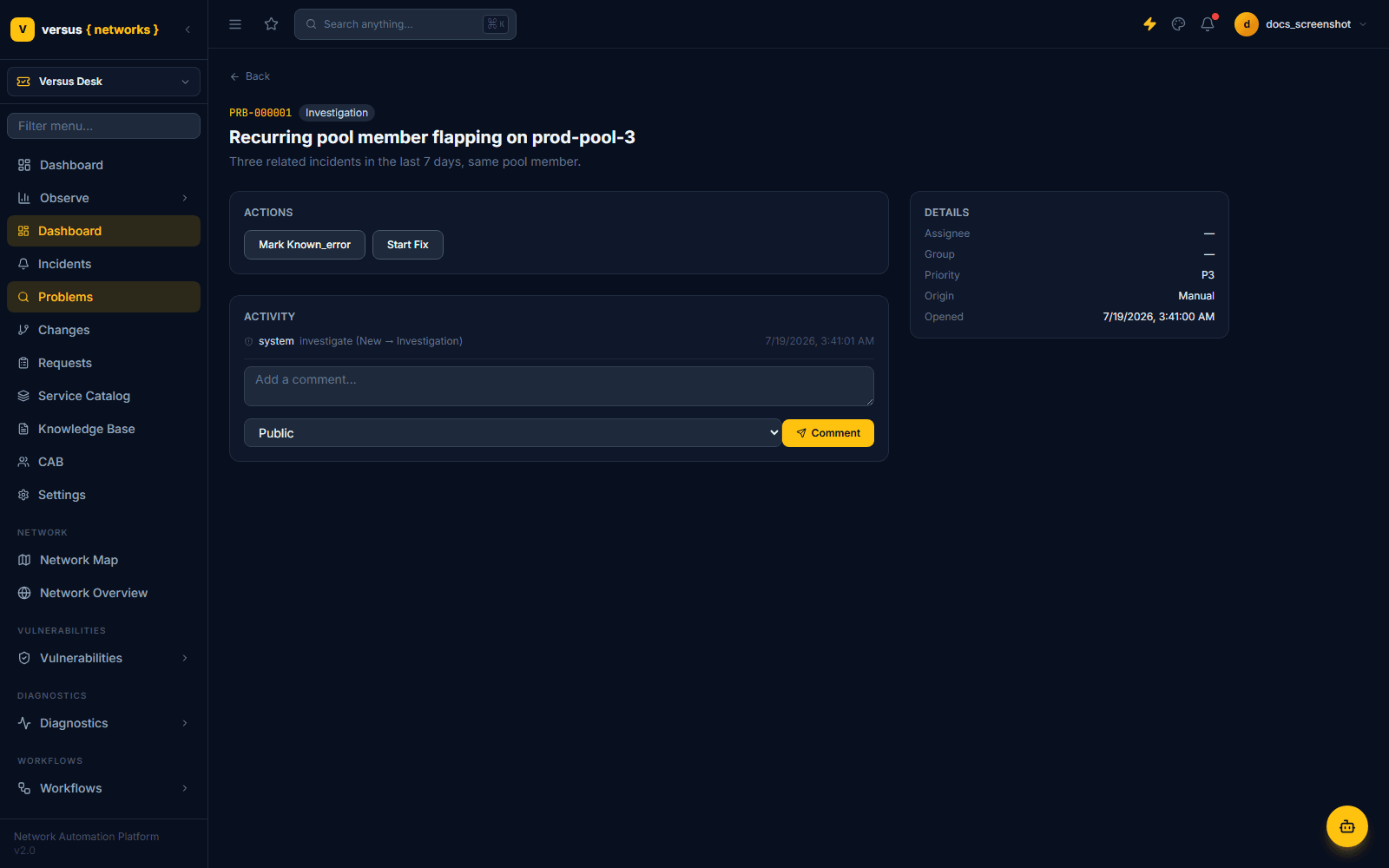1389x868 pixels.
Task: Click the Manual origin value
Action: (1196, 296)
